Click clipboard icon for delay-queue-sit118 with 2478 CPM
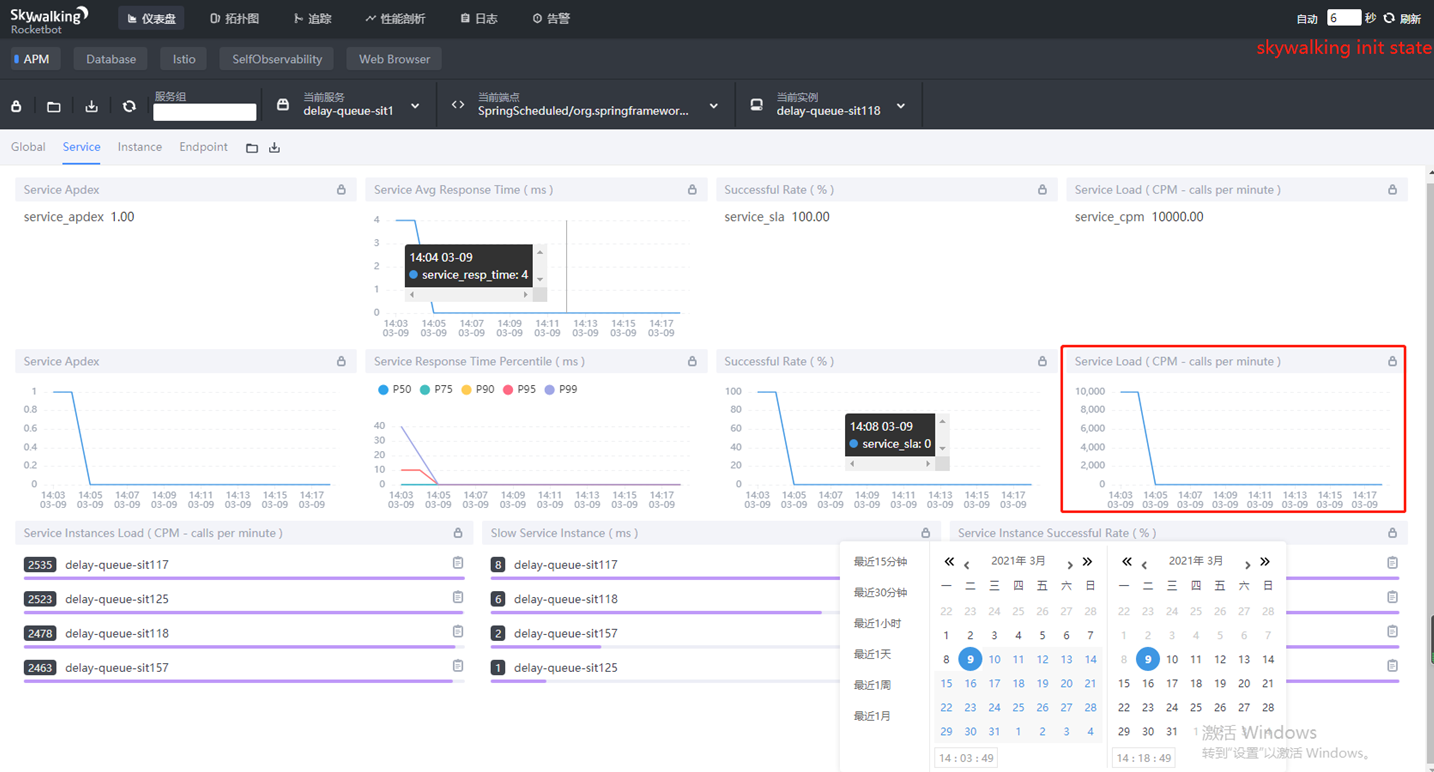Viewport: 1434px width, 772px height. 458,631
